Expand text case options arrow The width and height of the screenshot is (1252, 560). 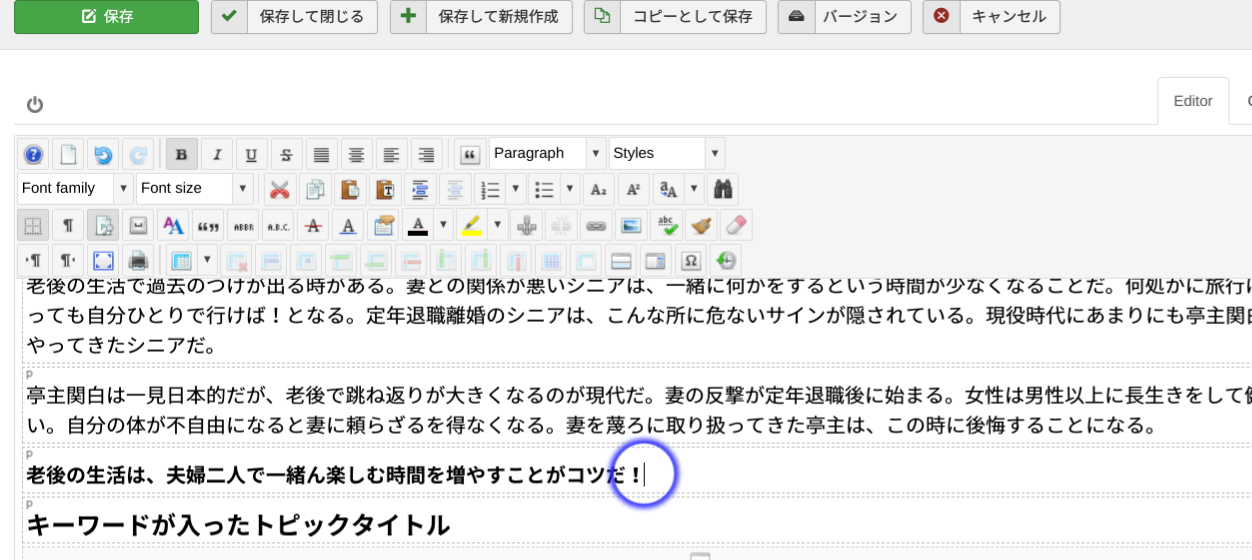[694, 189]
